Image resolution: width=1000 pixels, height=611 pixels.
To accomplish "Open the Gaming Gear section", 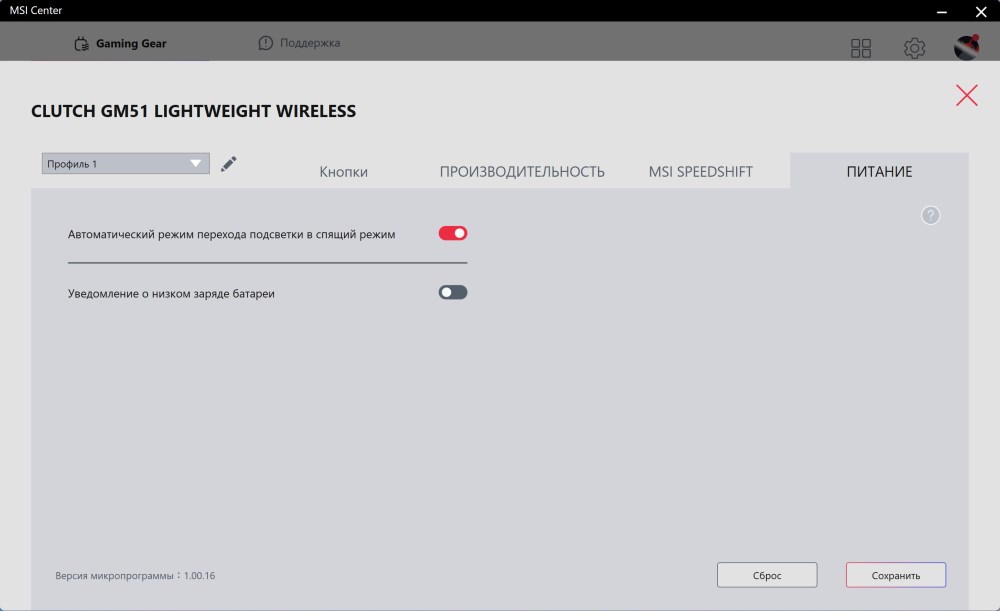I will tap(120, 44).
